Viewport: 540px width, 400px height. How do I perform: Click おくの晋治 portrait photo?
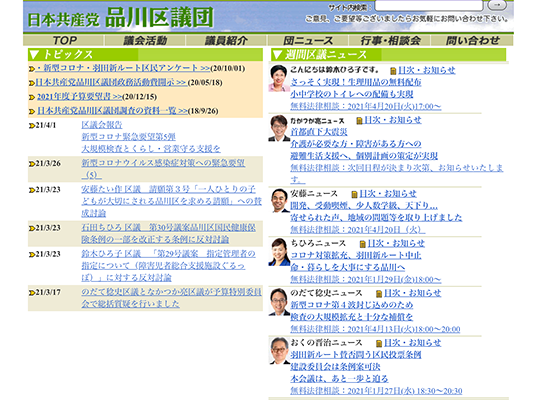[x=279, y=351]
